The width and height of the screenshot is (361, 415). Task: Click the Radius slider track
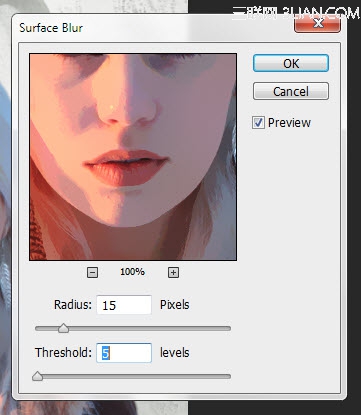click(x=133, y=328)
